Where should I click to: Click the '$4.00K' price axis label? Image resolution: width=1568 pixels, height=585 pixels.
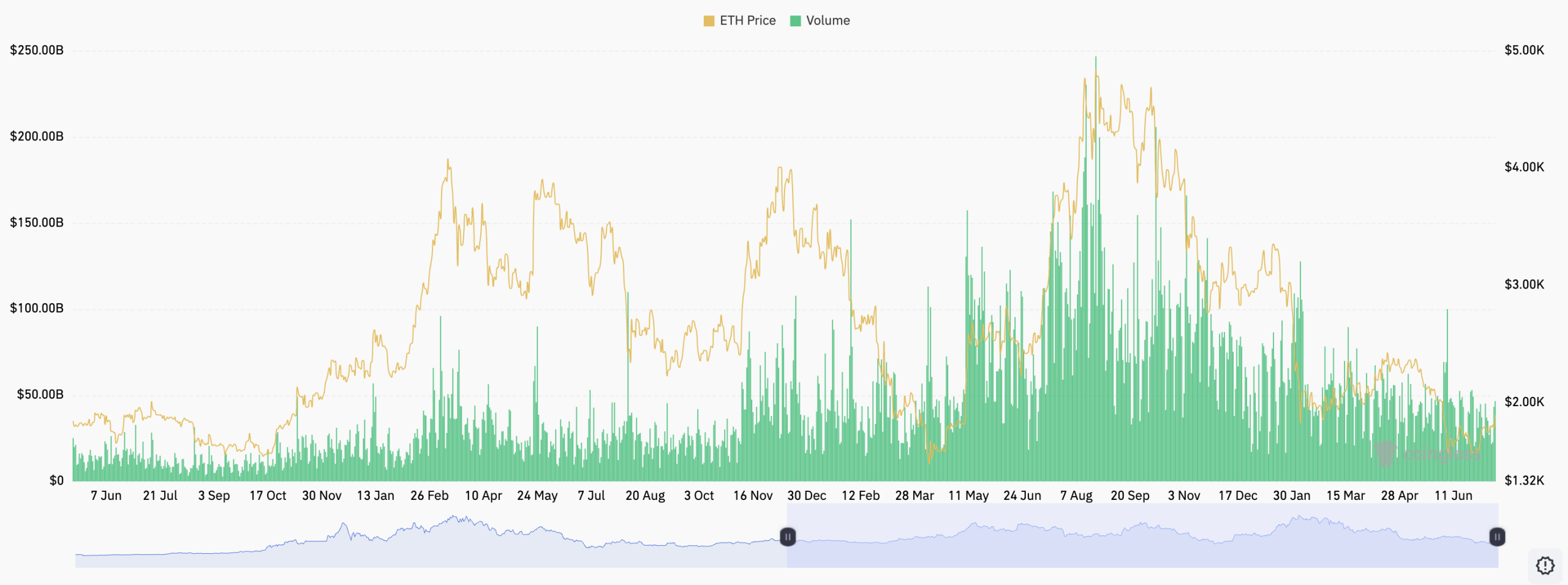pyautogui.click(x=1525, y=167)
